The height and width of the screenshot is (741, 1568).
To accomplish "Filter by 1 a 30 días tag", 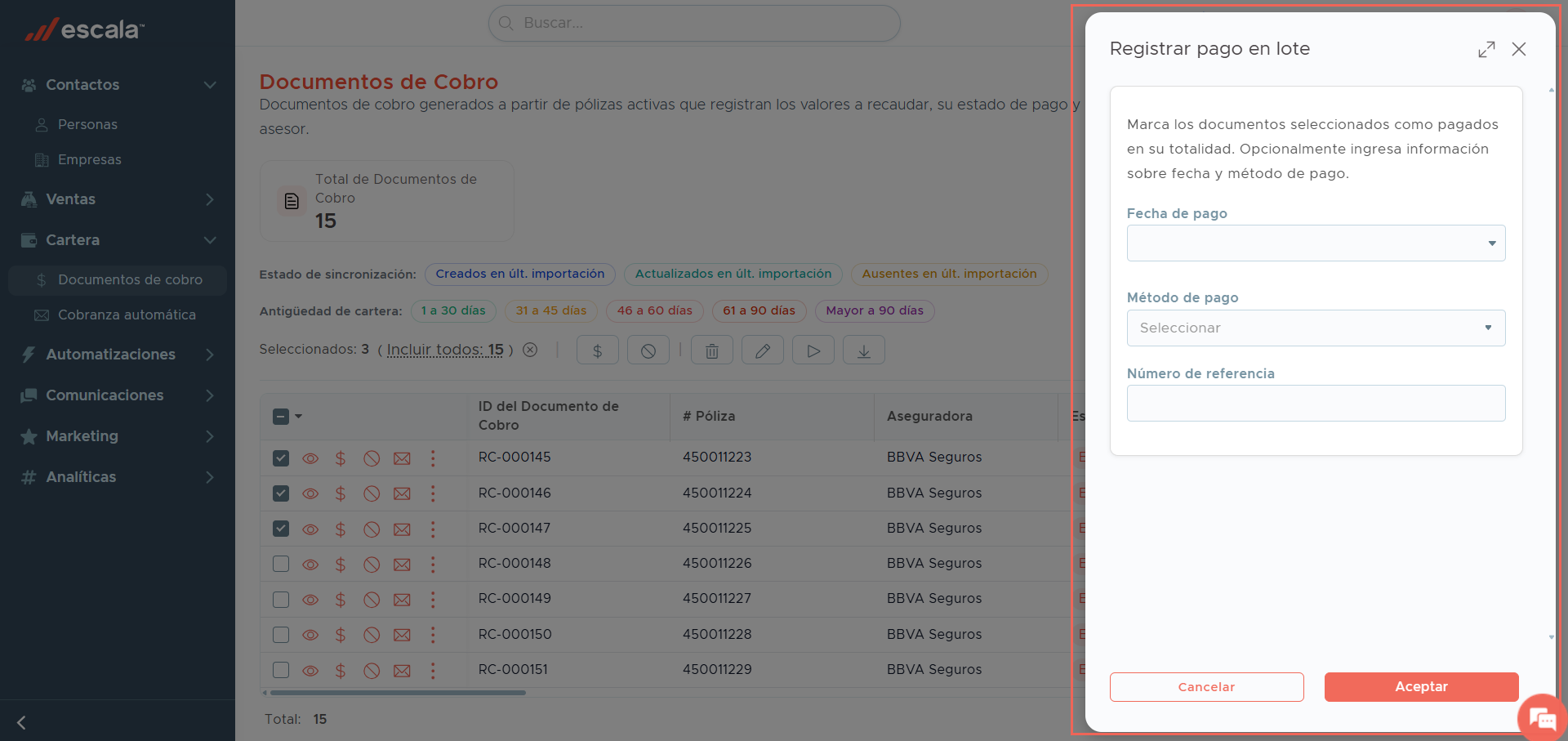I will (x=453, y=310).
